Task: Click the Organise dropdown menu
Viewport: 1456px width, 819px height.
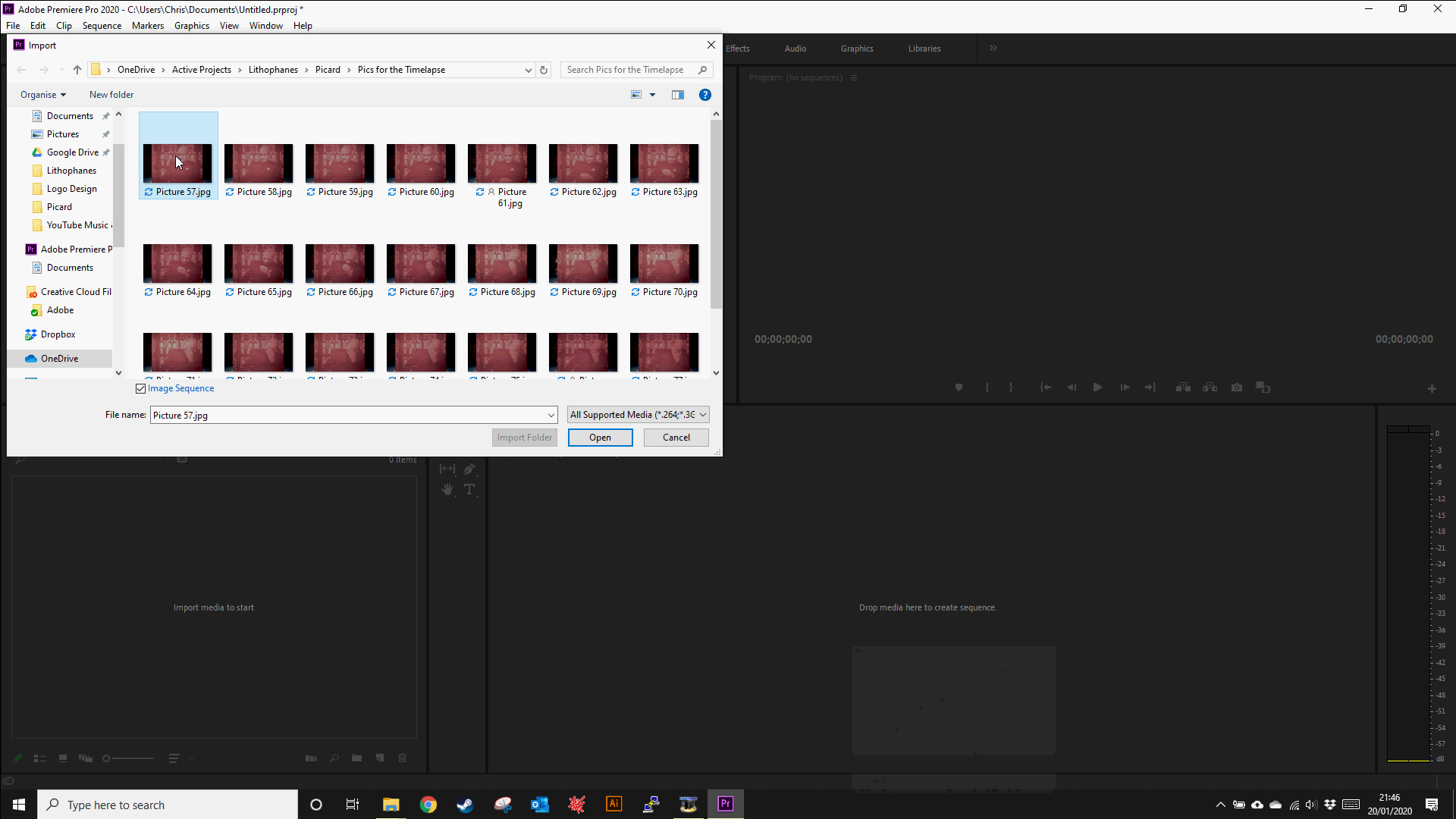Action: point(42,94)
